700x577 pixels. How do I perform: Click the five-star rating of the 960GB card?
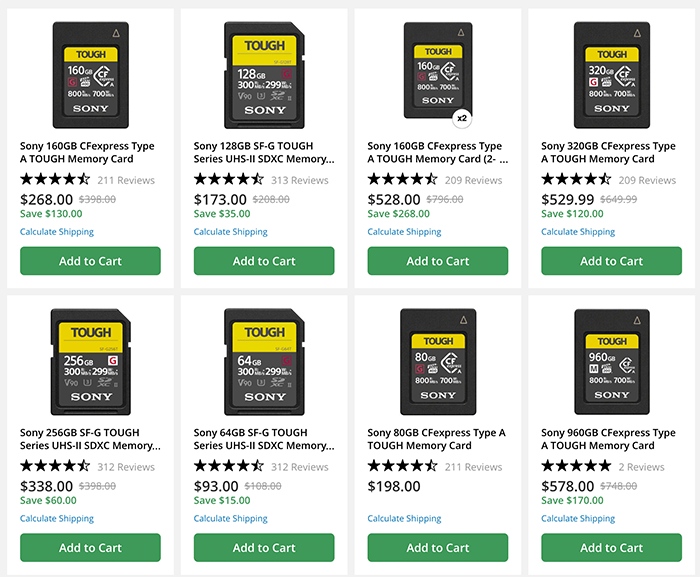(x=576, y=466)
